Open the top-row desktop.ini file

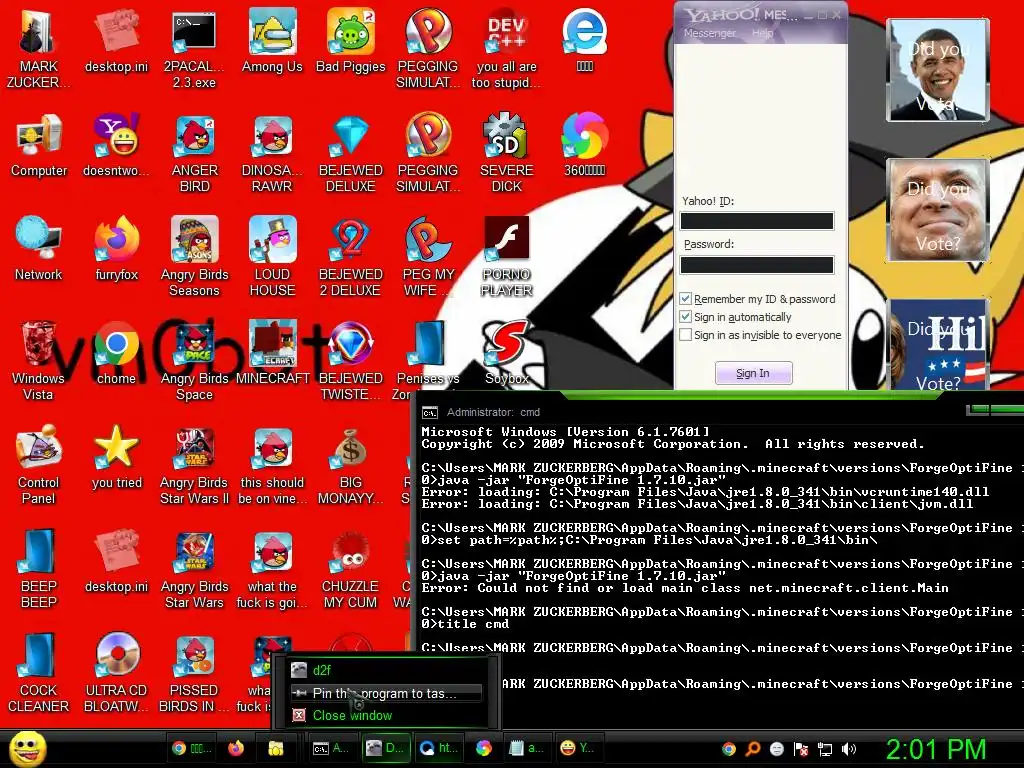[117, 40]
